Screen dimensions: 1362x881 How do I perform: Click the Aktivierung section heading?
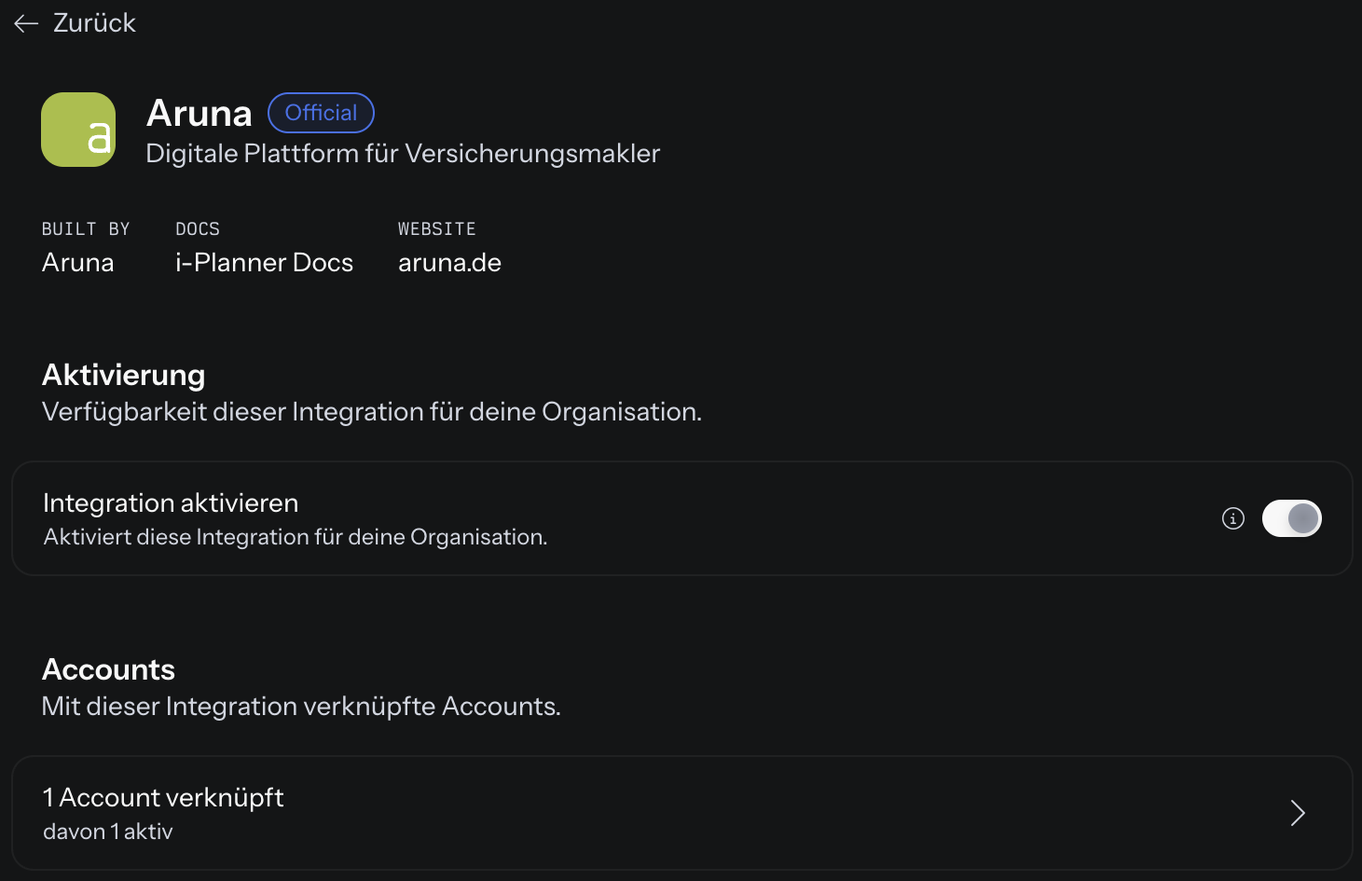pyautogui.click(x=124, y=375)
